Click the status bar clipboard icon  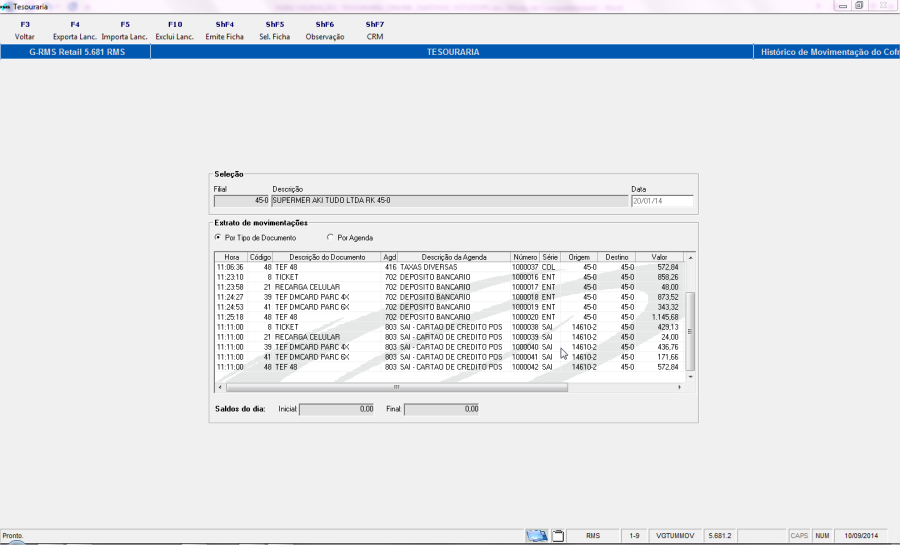click(x=558, y=536)
